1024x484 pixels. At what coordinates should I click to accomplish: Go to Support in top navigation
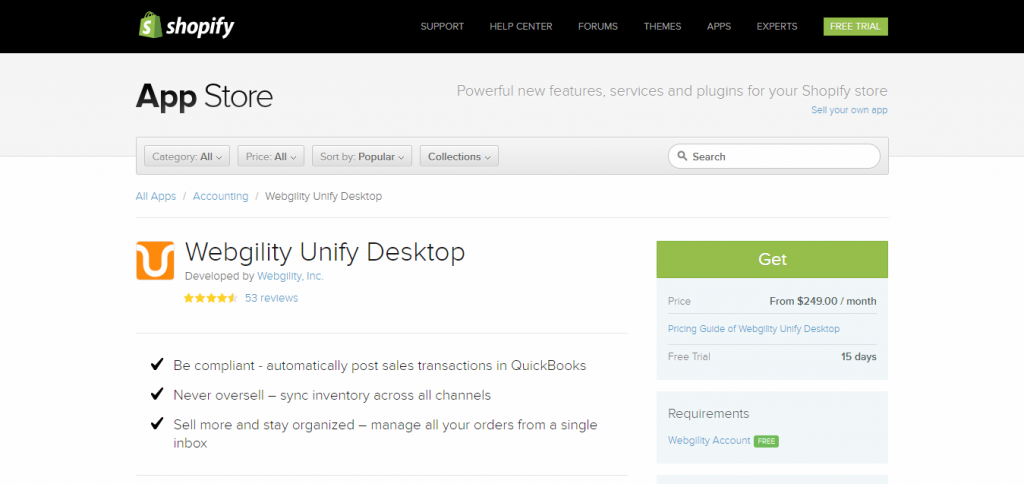tap(442, 27)
